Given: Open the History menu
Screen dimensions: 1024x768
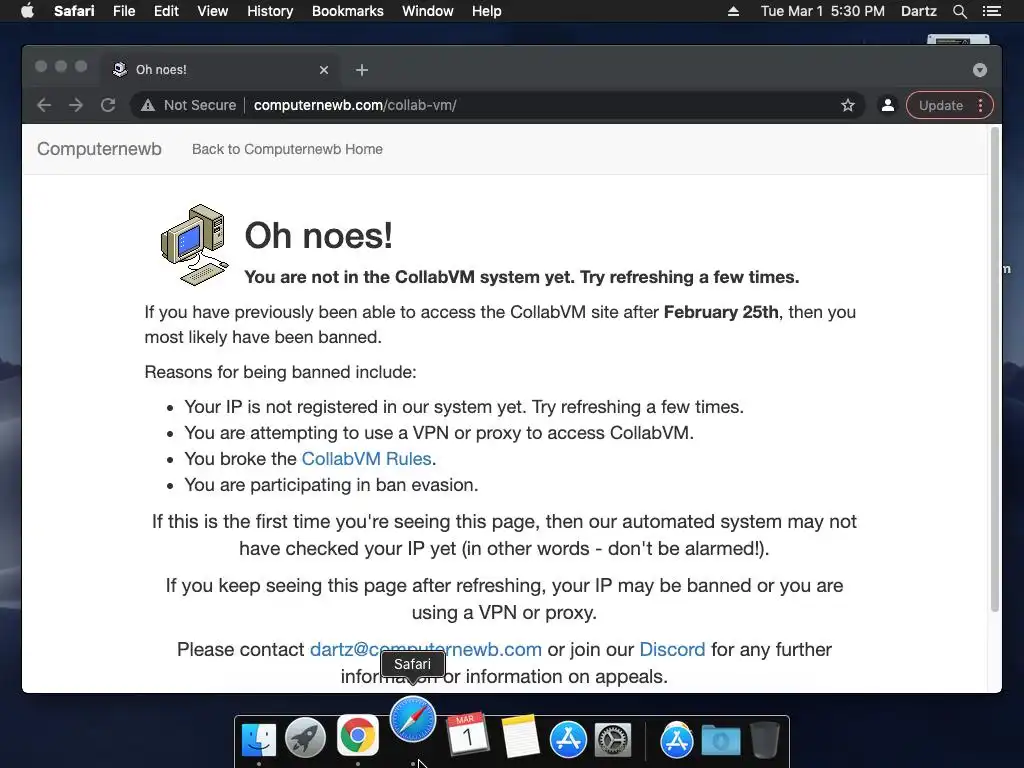Looking at the screenshot, I should coord(270,11).
